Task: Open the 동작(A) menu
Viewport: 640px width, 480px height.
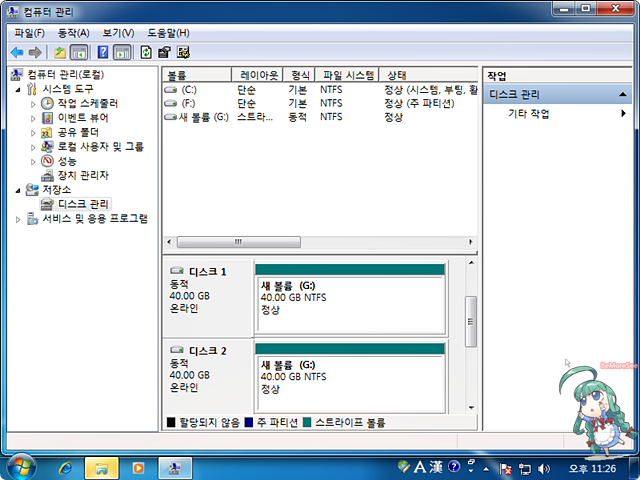Action: (x=73, y=33)
